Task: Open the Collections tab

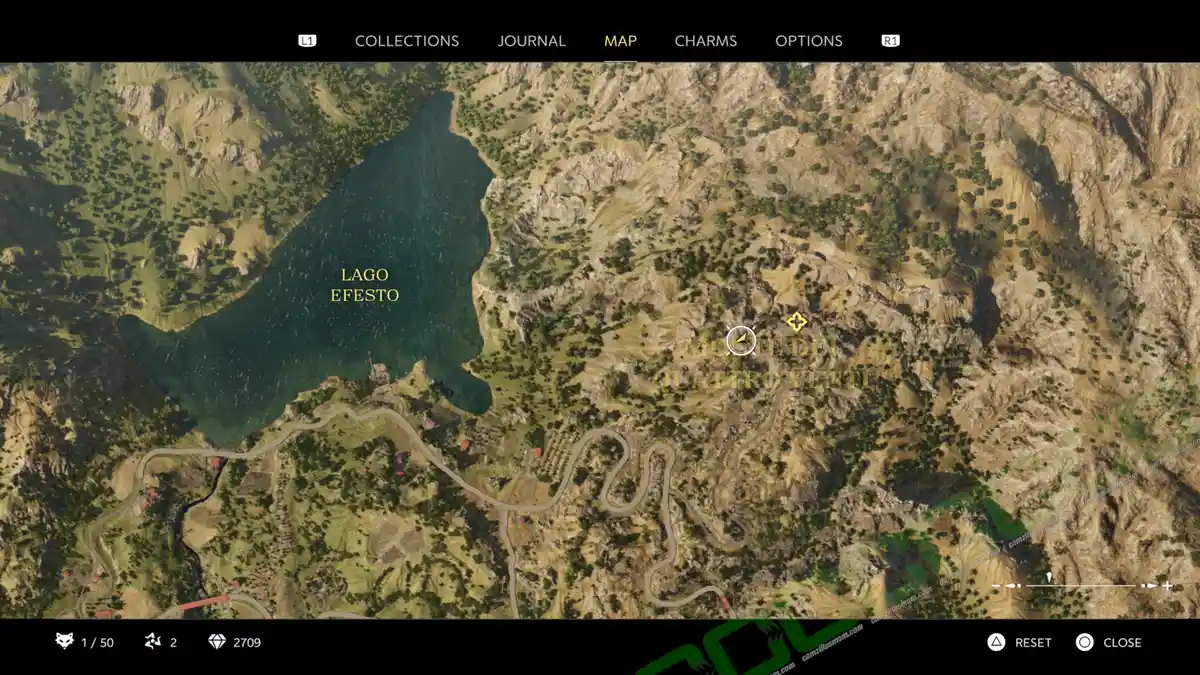Action: (407, 41)
